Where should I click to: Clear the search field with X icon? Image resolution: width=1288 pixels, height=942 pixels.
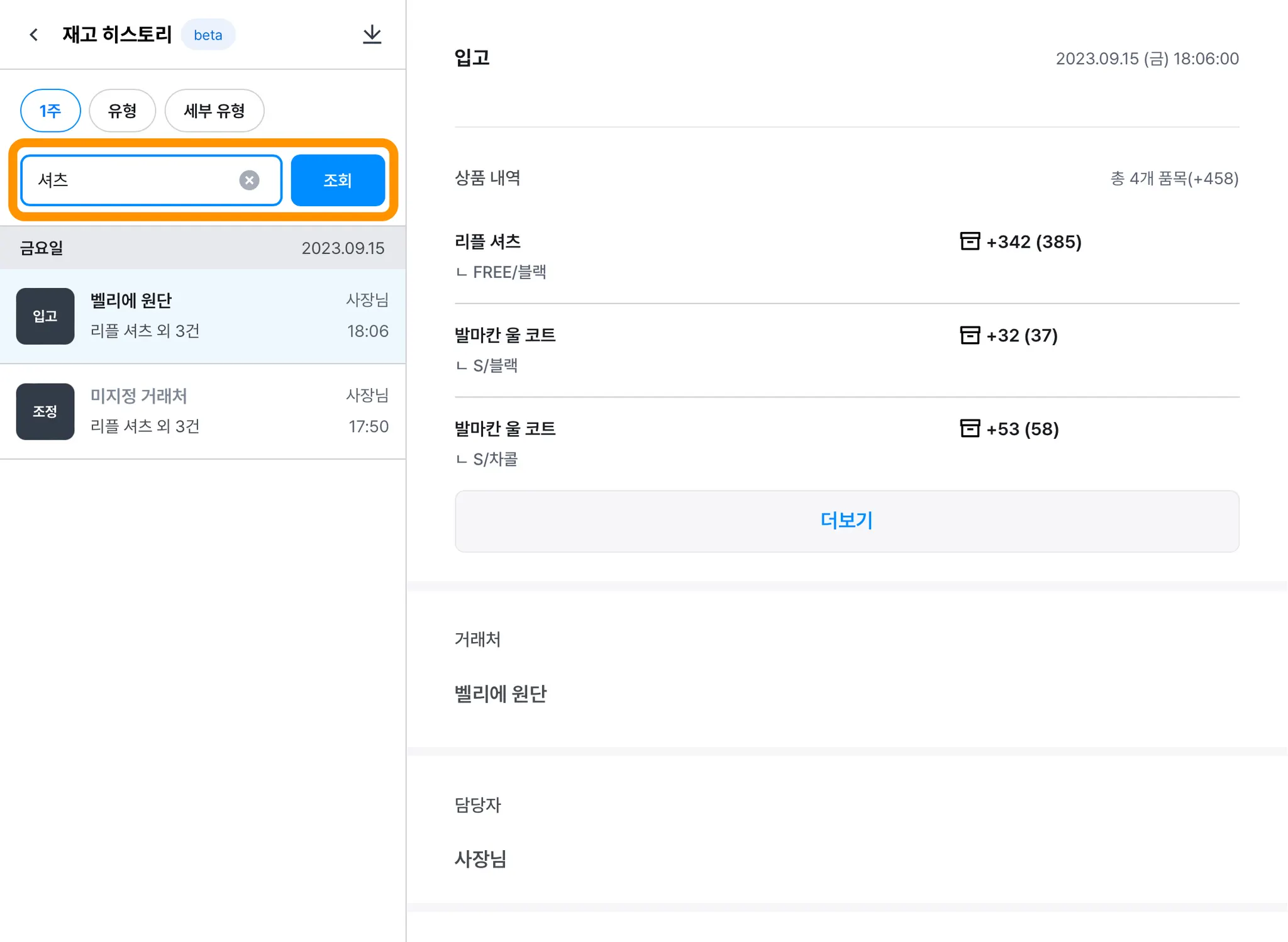tap(249, 180)
